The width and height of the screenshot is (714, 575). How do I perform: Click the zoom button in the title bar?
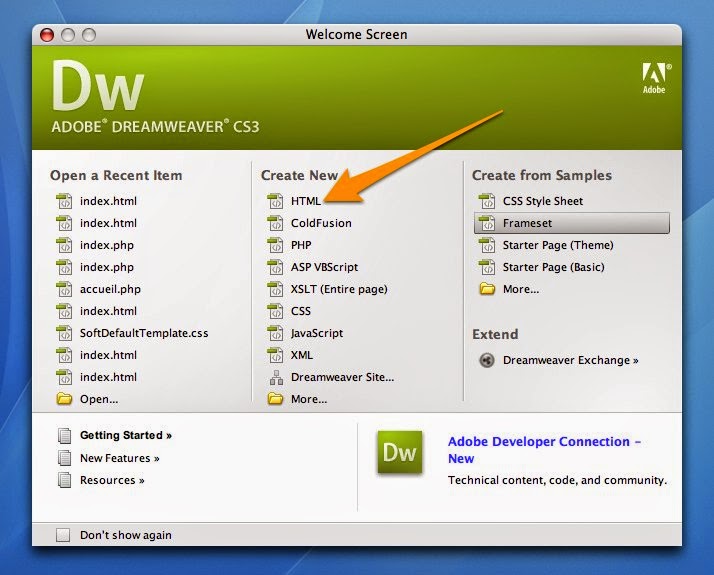coord(89,35)
